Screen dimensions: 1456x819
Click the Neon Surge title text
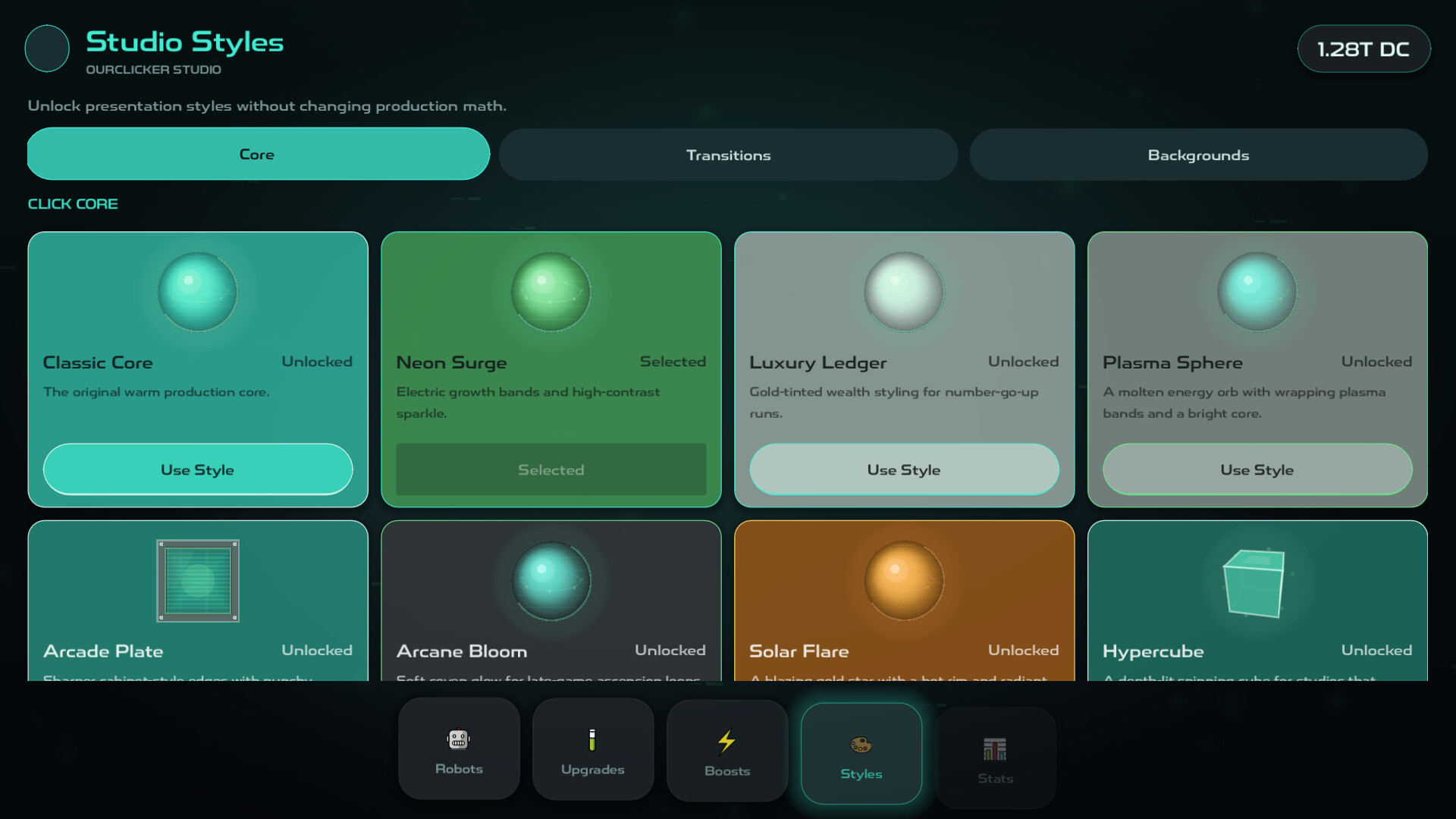451,362
